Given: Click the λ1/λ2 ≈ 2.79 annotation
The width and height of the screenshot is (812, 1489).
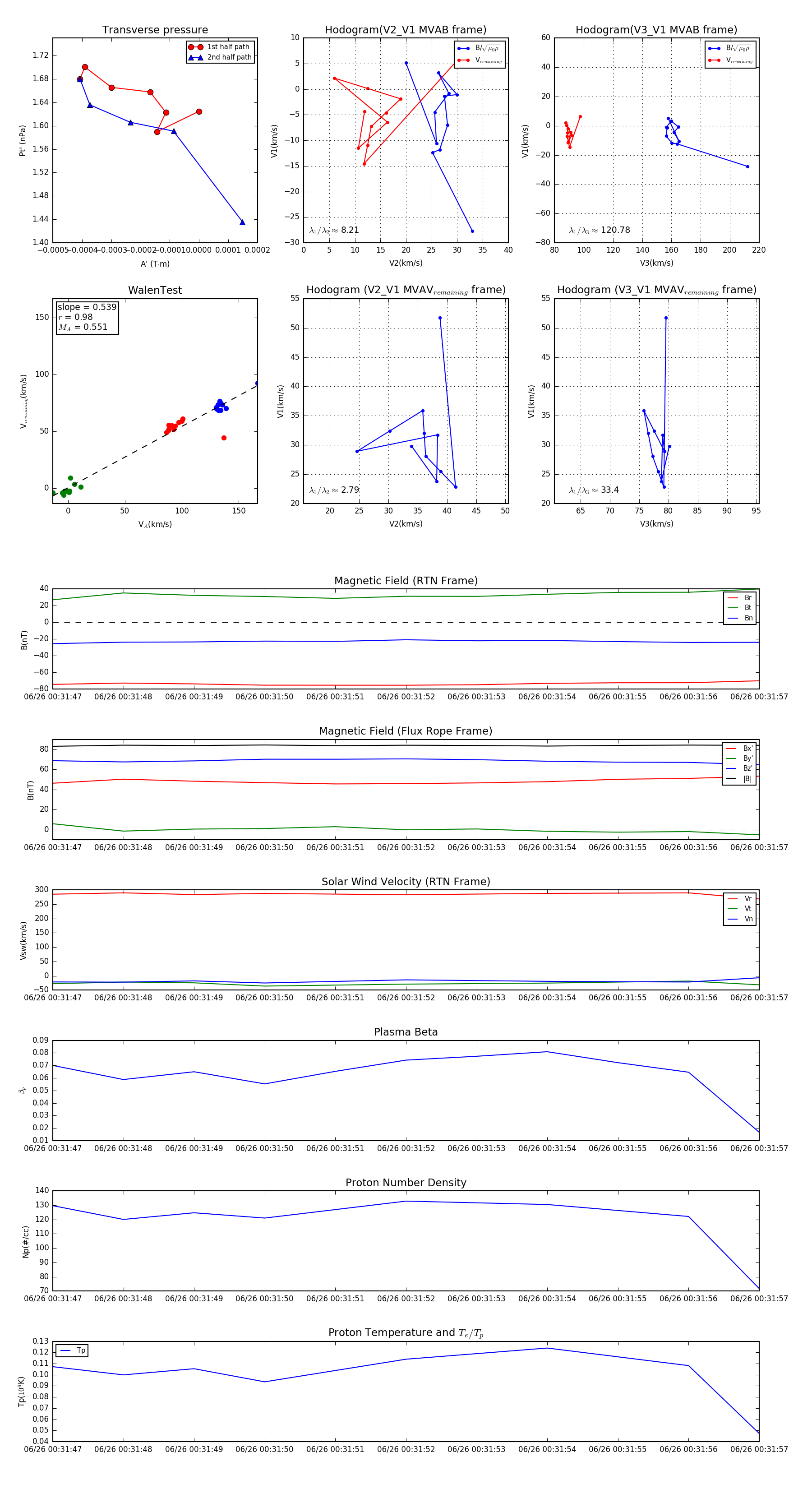Looking at the screenshot, I should [334, 490].
